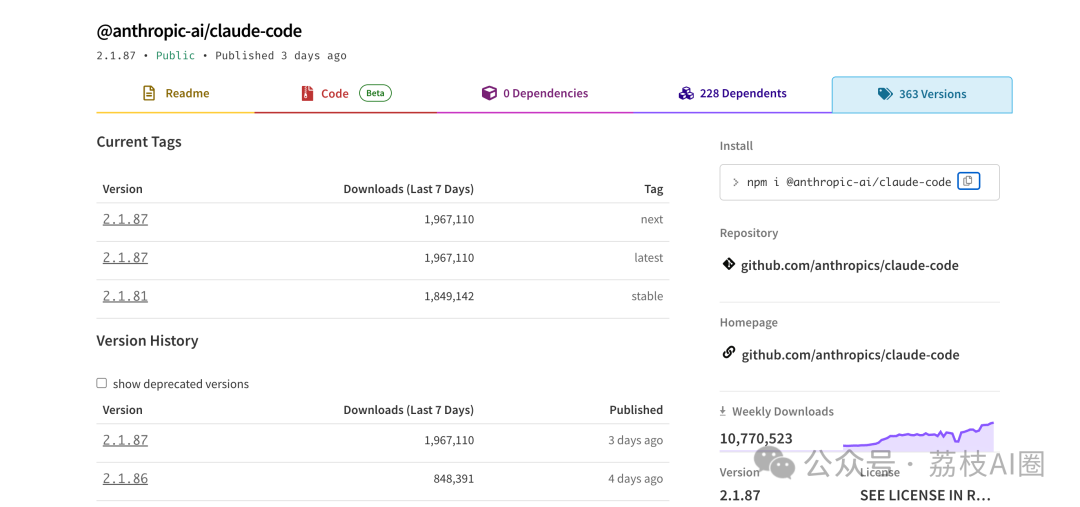
Task: Open the Readme tab
Action: tap(176, 94)
